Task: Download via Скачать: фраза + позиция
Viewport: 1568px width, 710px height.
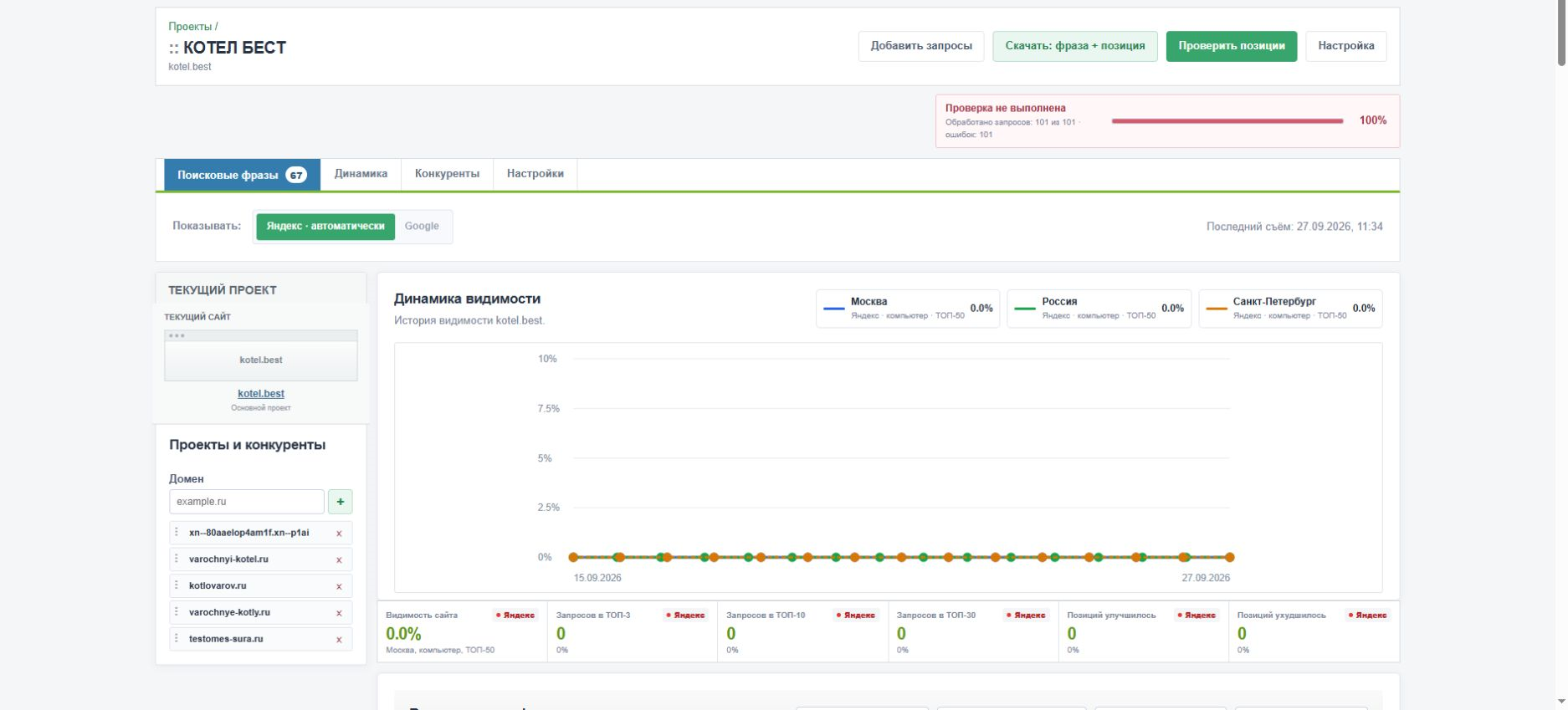Action: 1075,46
